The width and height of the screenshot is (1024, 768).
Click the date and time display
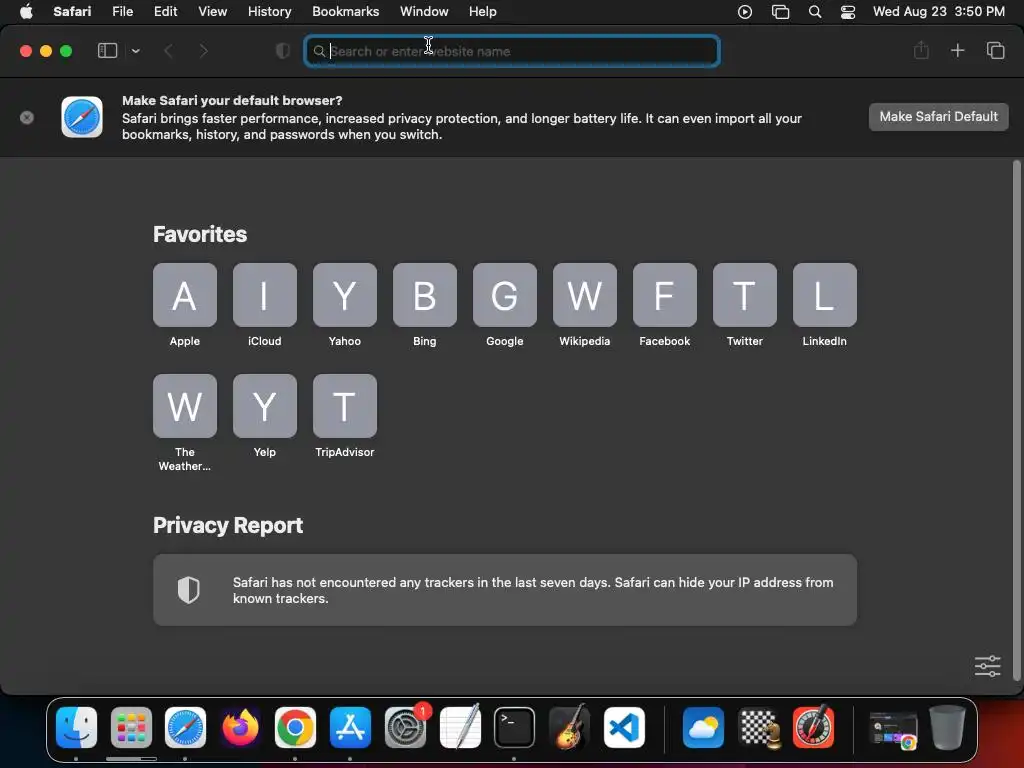click(938, 12)
